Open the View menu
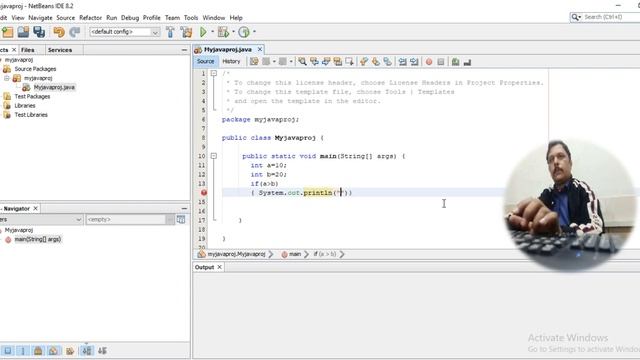640x360 pixels. 18,18
